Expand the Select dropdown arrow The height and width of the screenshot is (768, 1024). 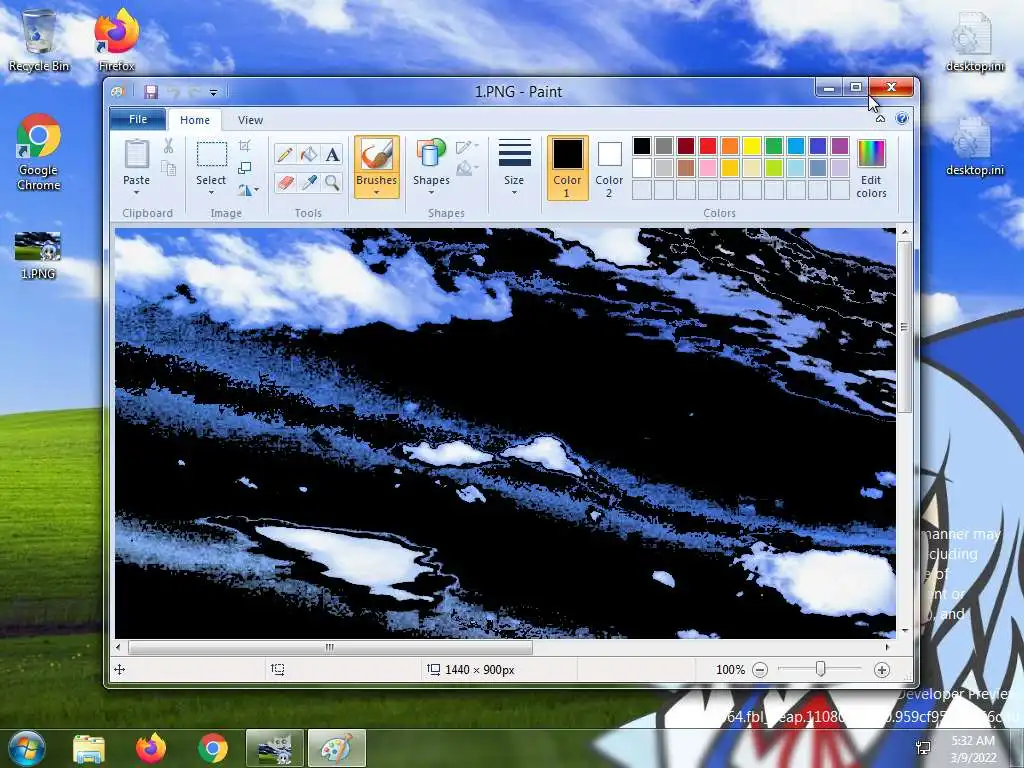point(212,193)
